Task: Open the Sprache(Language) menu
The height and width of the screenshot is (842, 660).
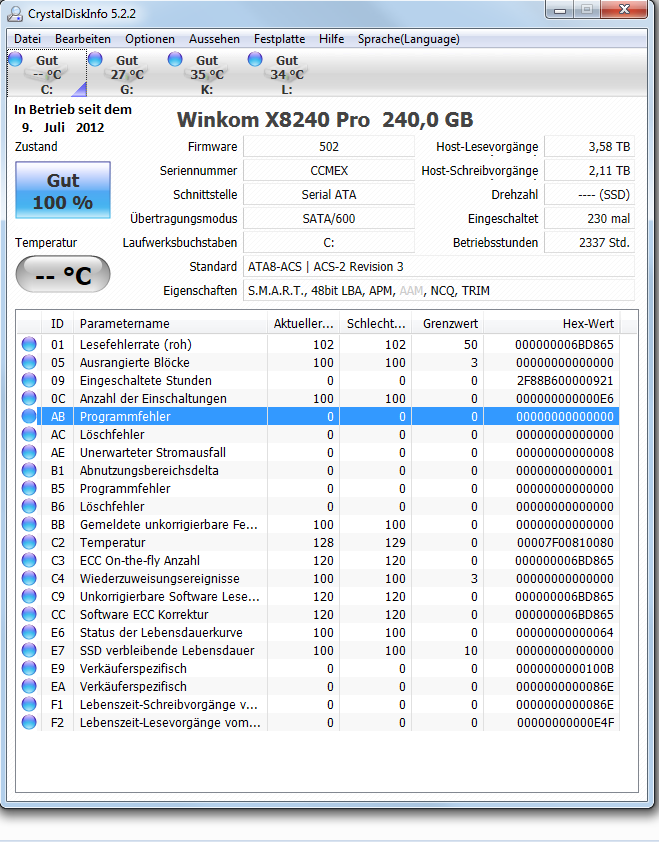Action: point(409,39)
